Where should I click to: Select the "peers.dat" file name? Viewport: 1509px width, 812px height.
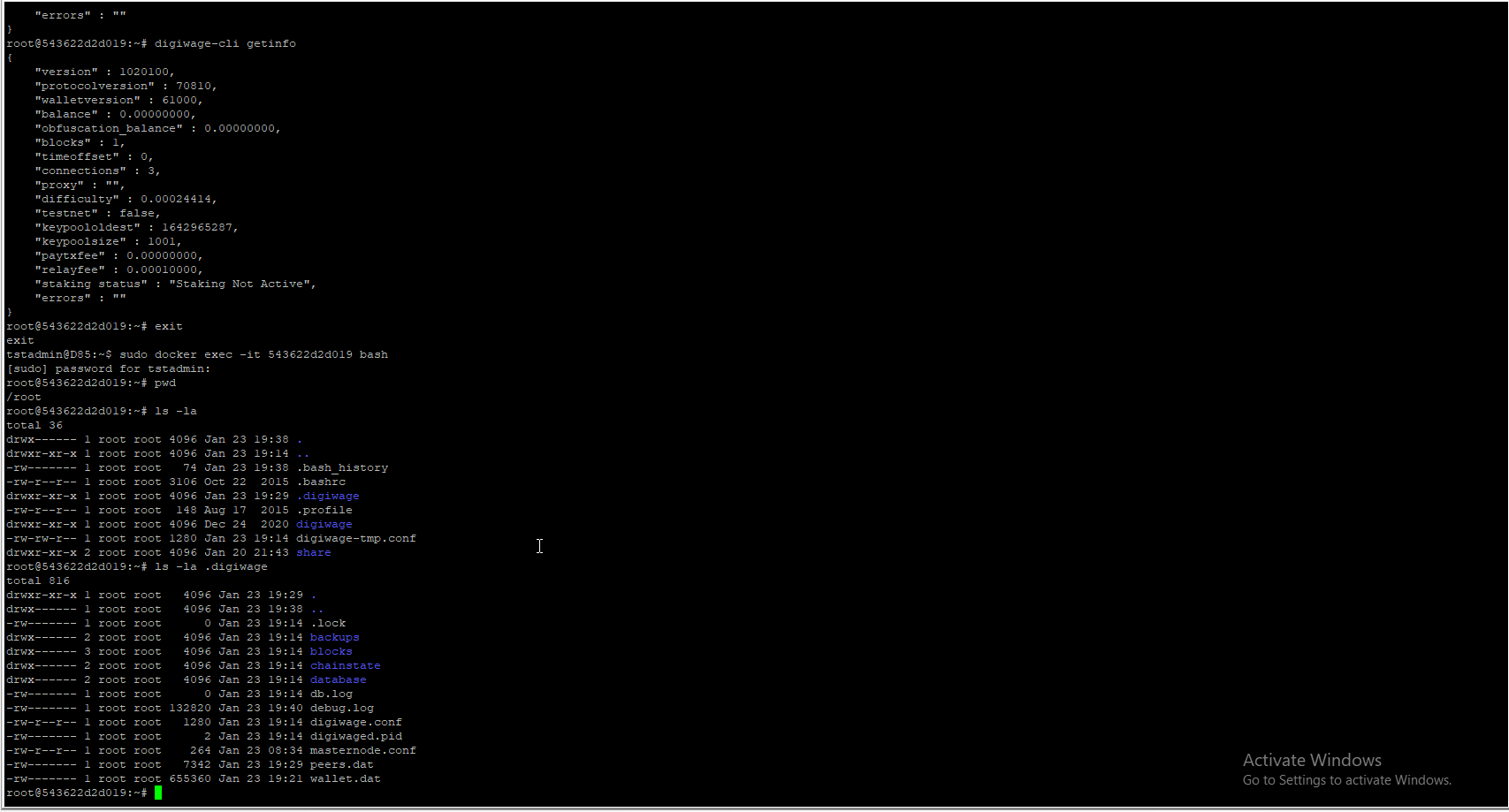[x=342, y=764]
